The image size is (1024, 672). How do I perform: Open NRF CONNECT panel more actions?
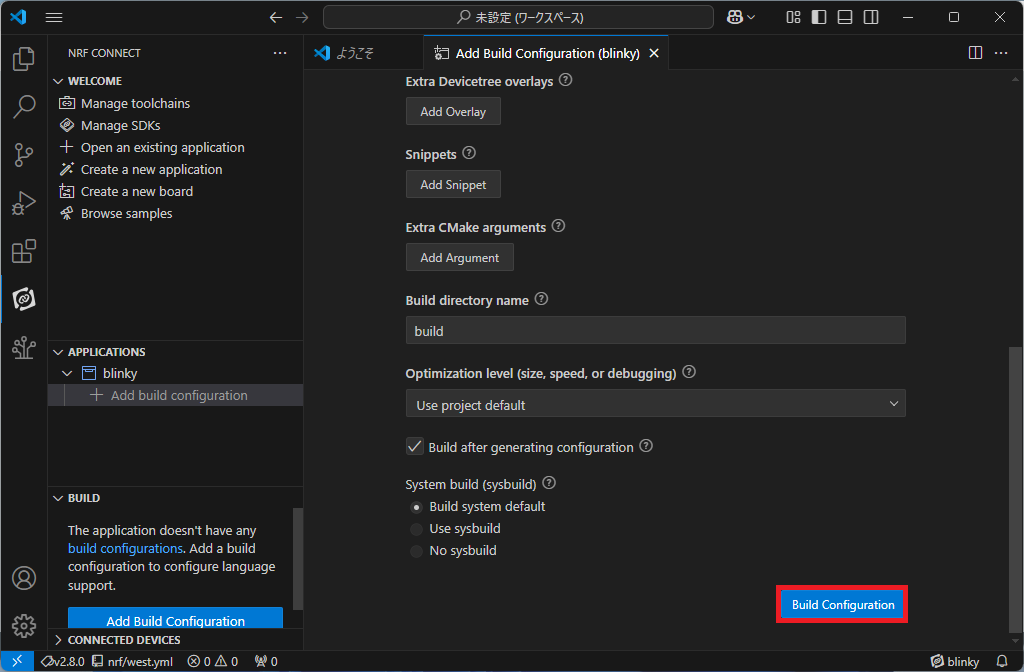[x=280, y=53]
